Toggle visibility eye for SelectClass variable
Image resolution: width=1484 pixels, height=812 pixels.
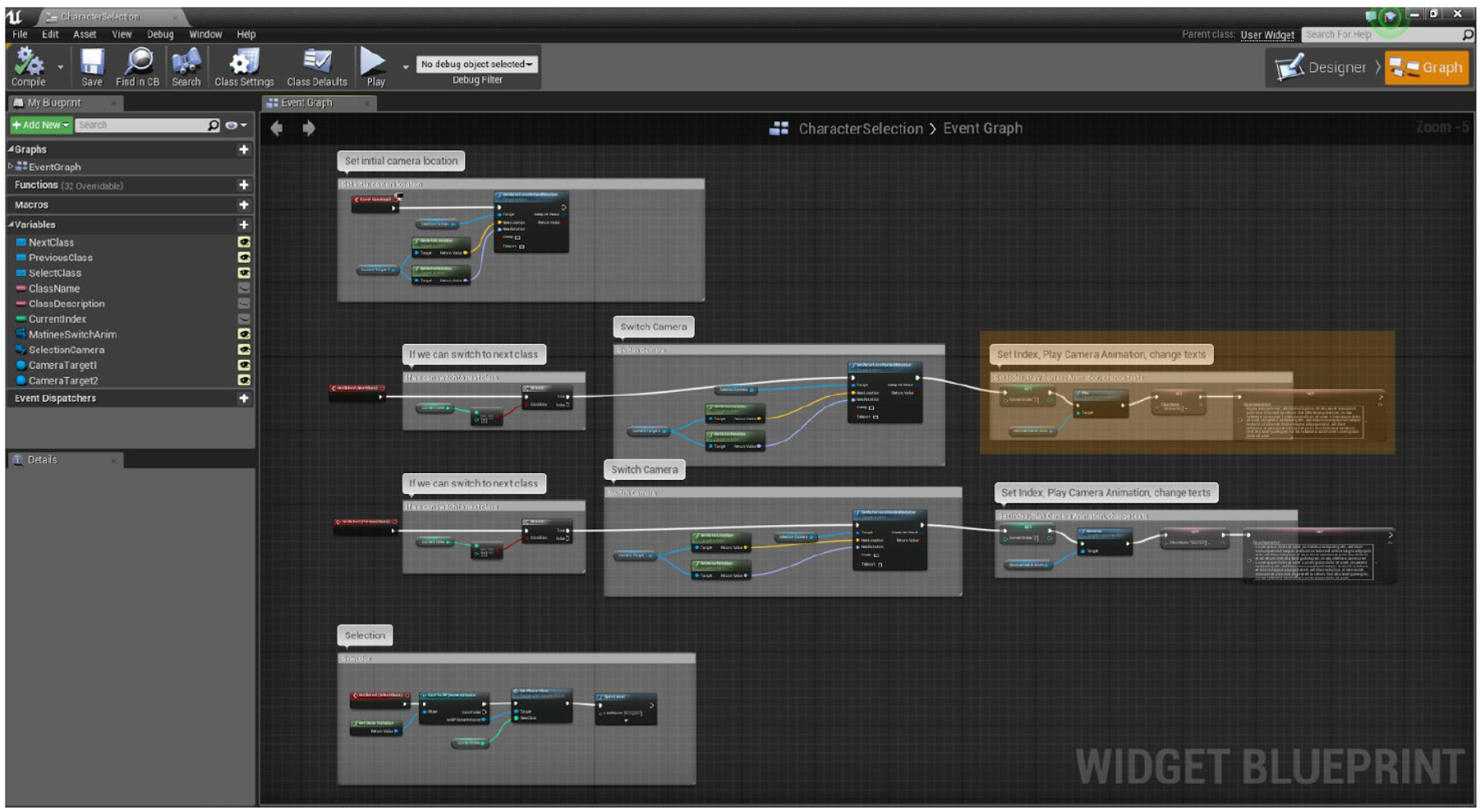click(x=244, y=273)
